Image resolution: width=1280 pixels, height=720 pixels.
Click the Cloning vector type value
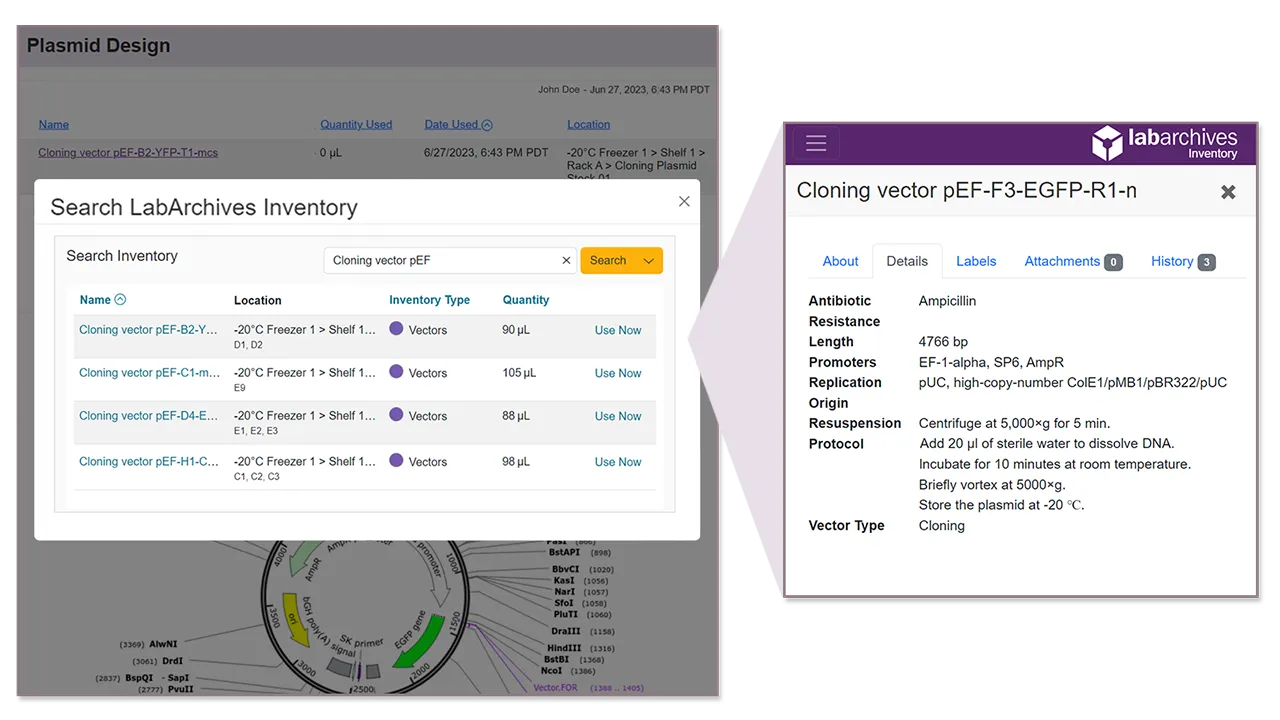tap(942, 526)
